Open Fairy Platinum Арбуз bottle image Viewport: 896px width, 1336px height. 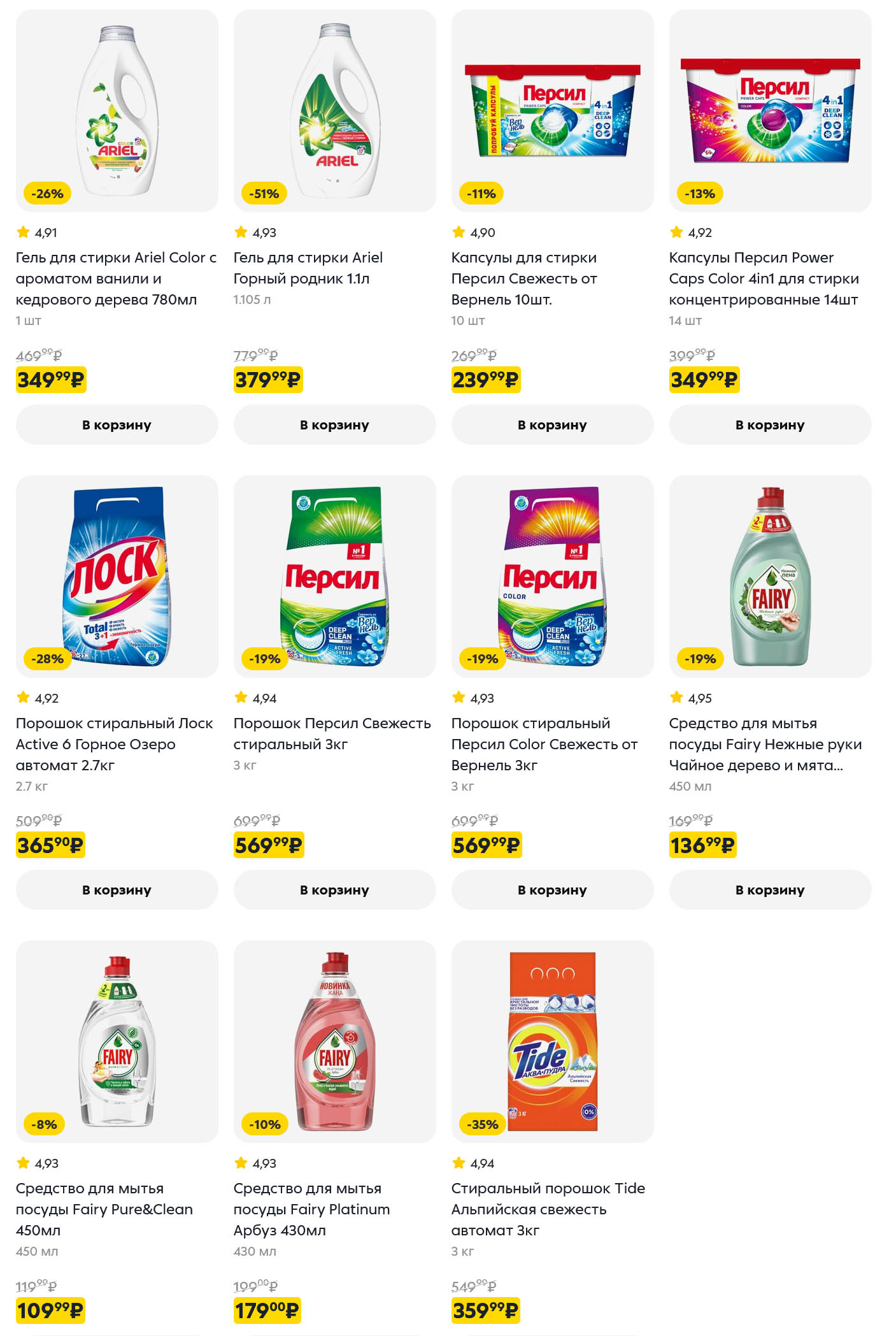tap(335, 1041)
